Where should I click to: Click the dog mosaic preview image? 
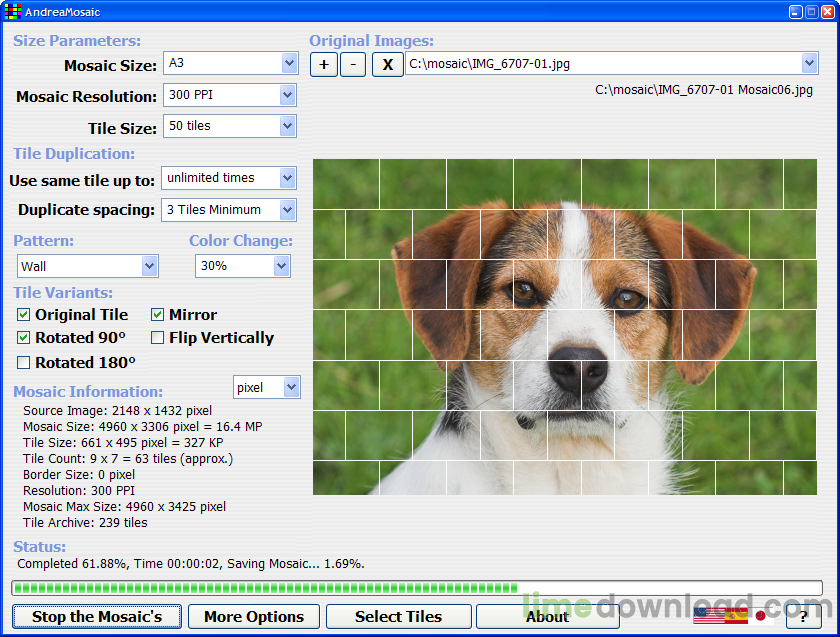(x=564, y=327)
